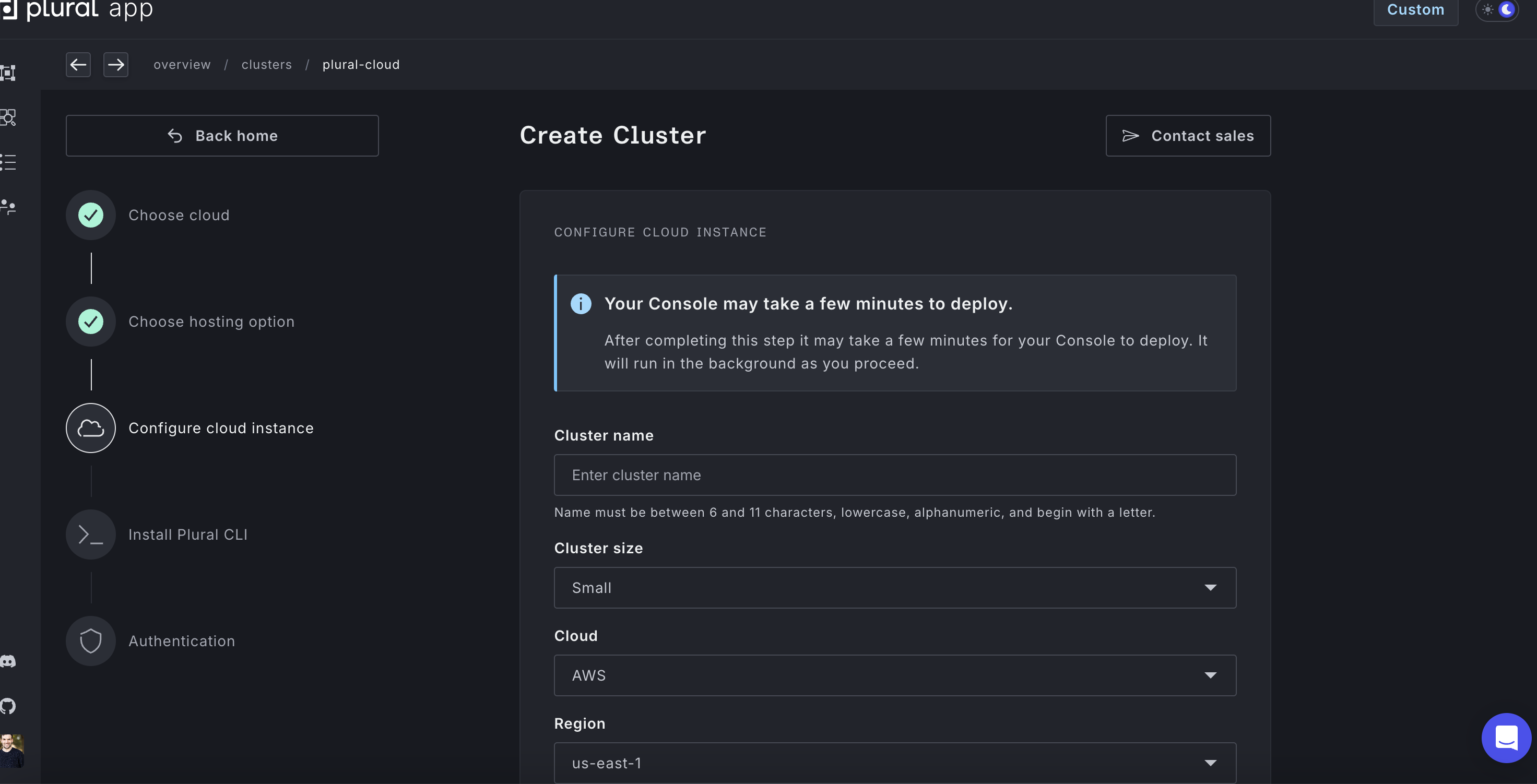Open the GitHub icon in sidebar
The height and width of the screenshot is (784, 1537).
click(8, 706)
